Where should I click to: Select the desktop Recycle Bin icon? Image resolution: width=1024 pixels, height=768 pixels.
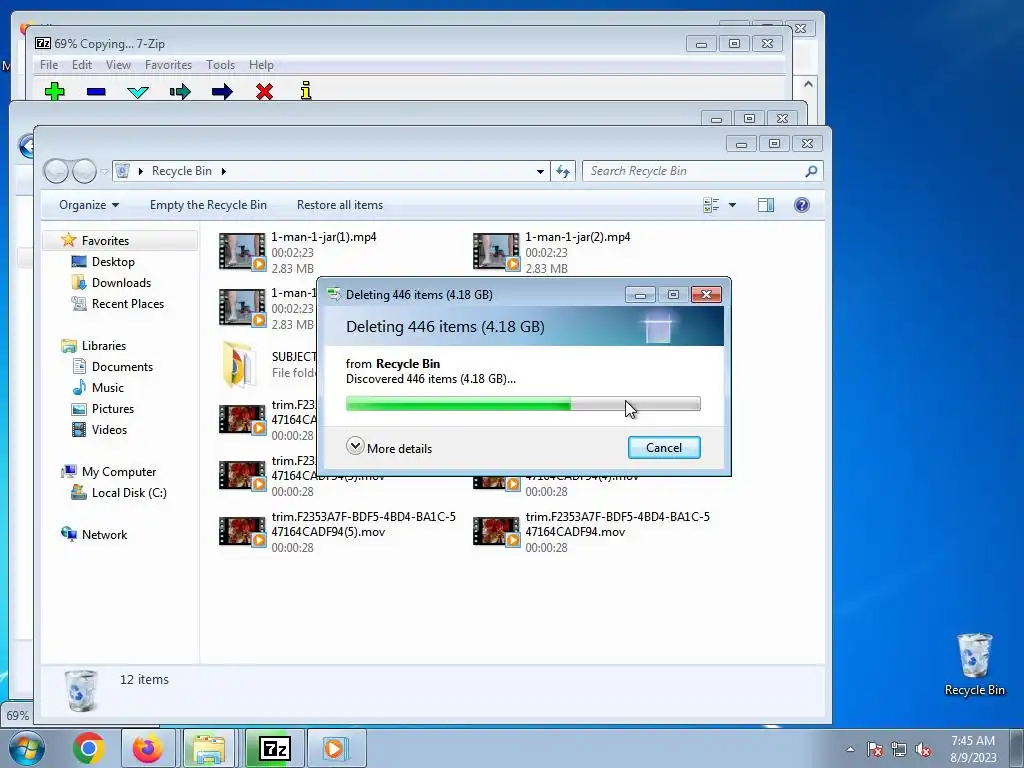coord(974,664)
